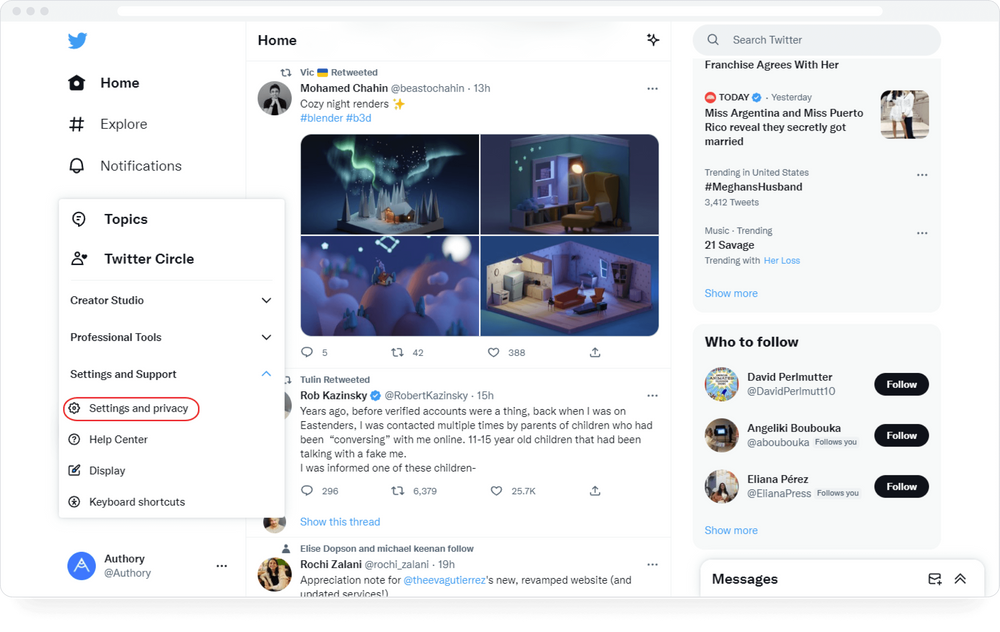The height and width of the screenshot is (632, 1000).
Task: Compose a new message in Messages panel
Action: (934, 579)
